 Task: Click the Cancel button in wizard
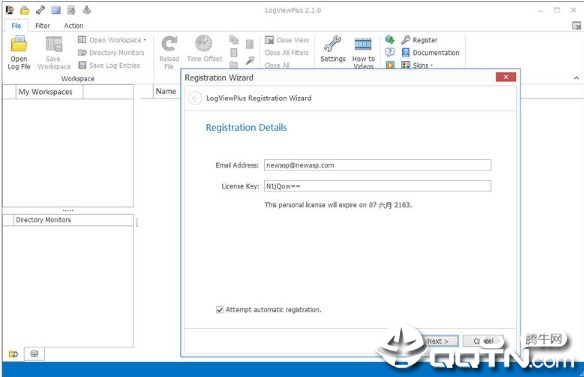click(483, 341)
